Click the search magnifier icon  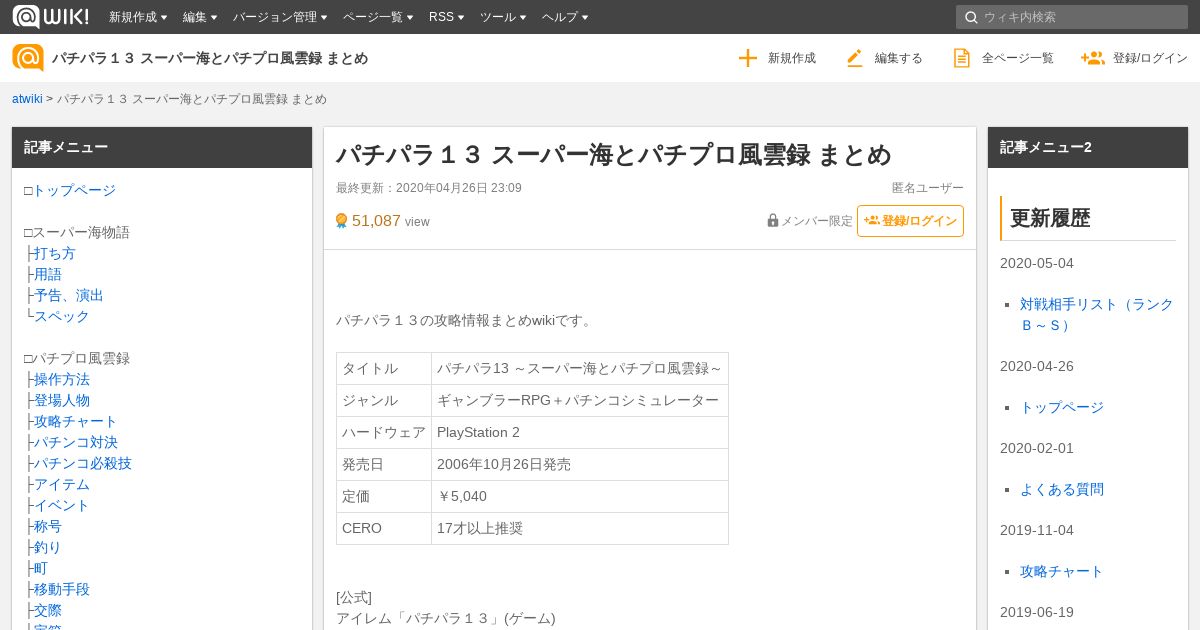click(971, 17)
